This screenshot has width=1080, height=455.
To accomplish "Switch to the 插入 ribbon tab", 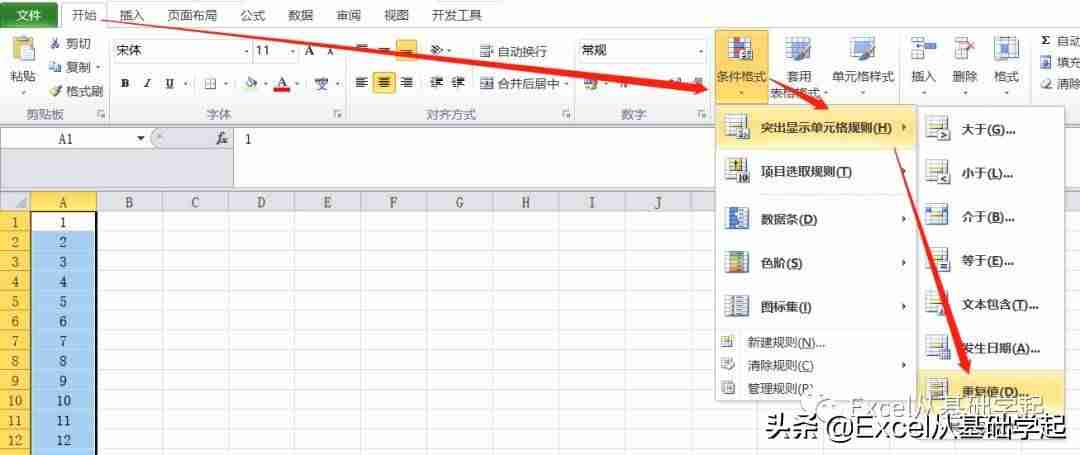I will coord(132,15).
